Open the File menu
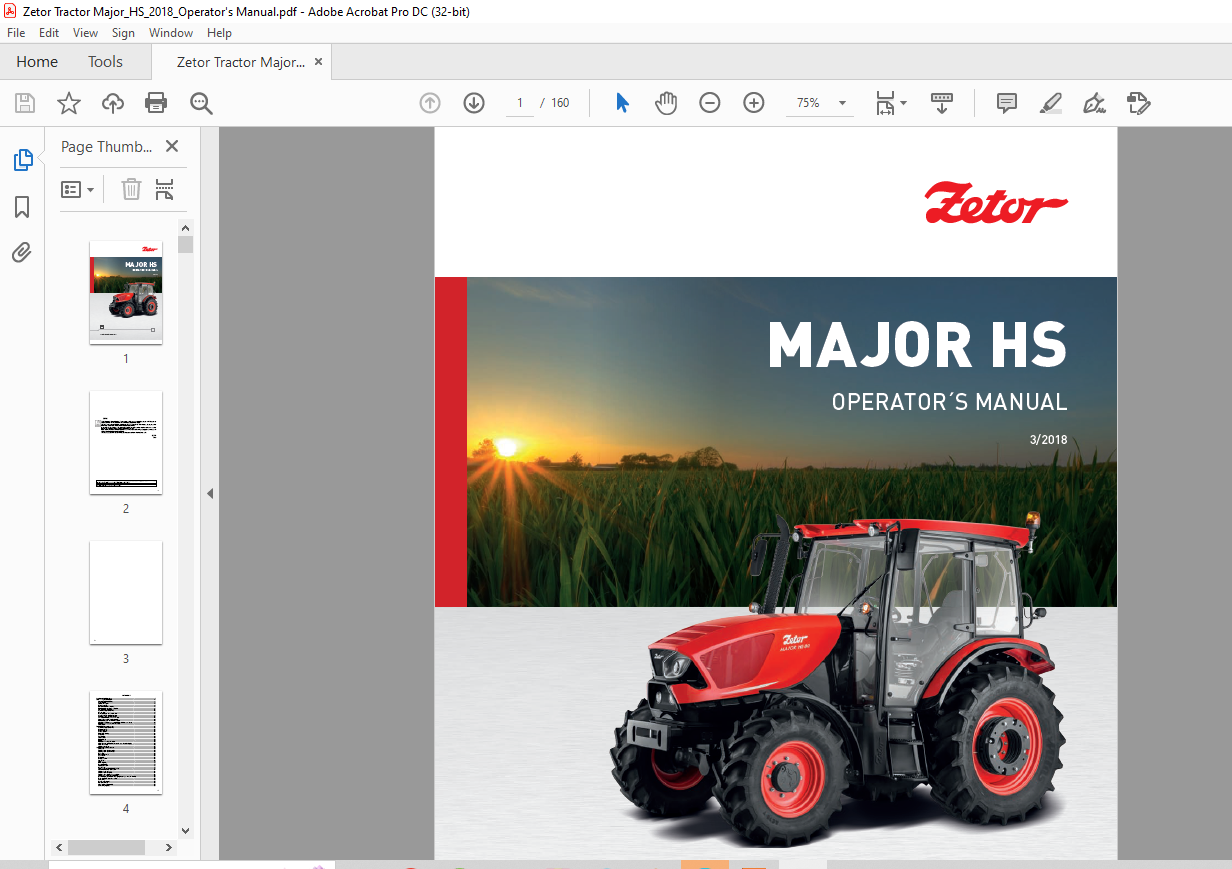Screen dimensions: 1232x869 pos(16,33)
